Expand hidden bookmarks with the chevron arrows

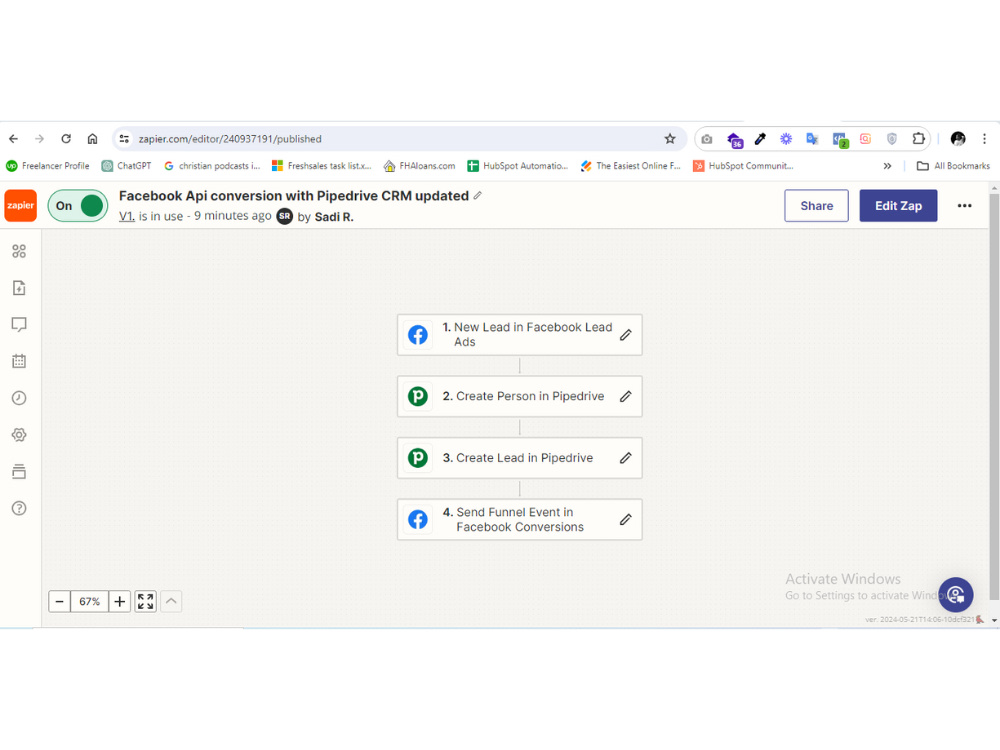(886, 166)
